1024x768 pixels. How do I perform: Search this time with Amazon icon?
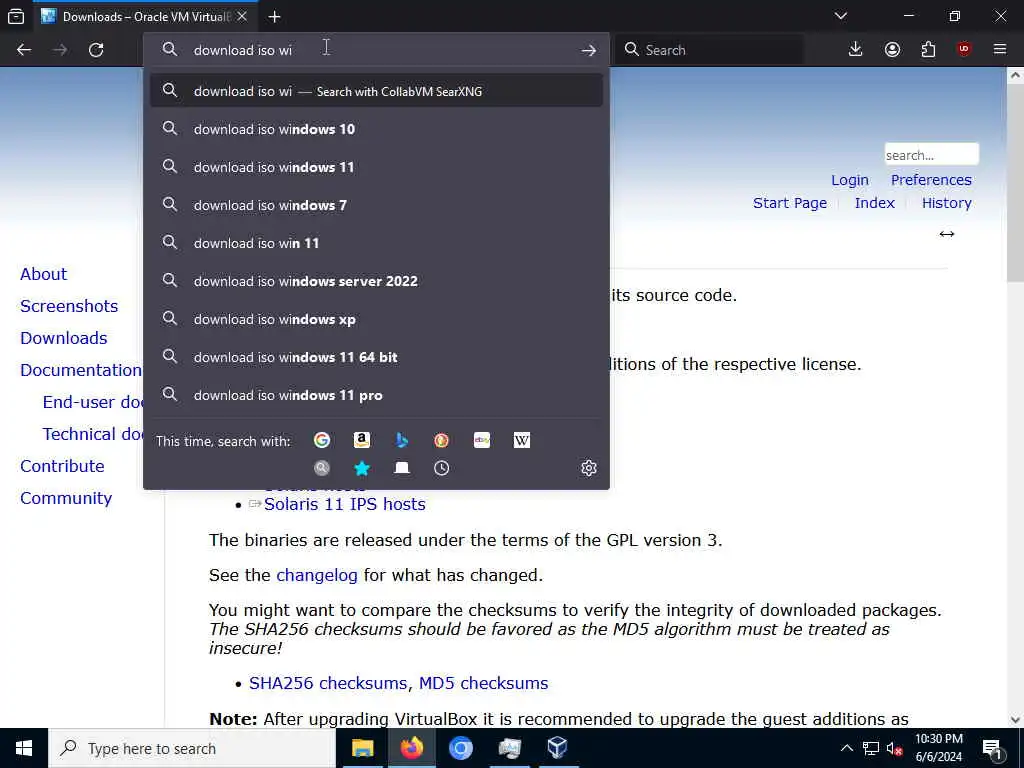point(362,440)
